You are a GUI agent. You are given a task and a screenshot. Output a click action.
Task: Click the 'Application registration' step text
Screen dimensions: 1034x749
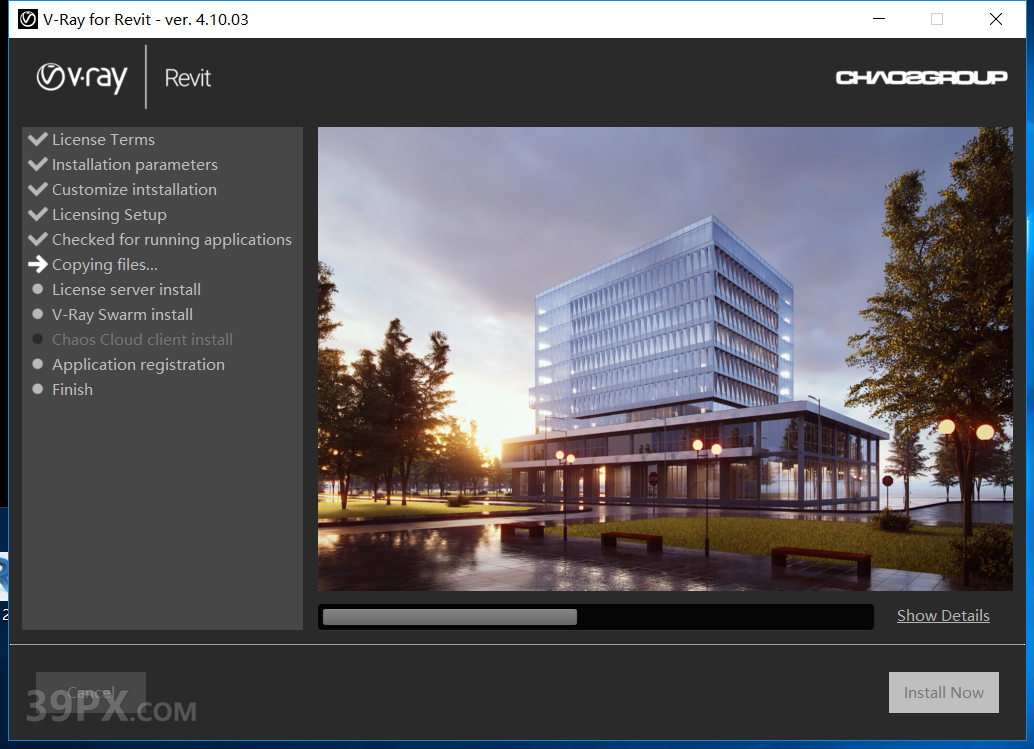click(x=138, y=365)
